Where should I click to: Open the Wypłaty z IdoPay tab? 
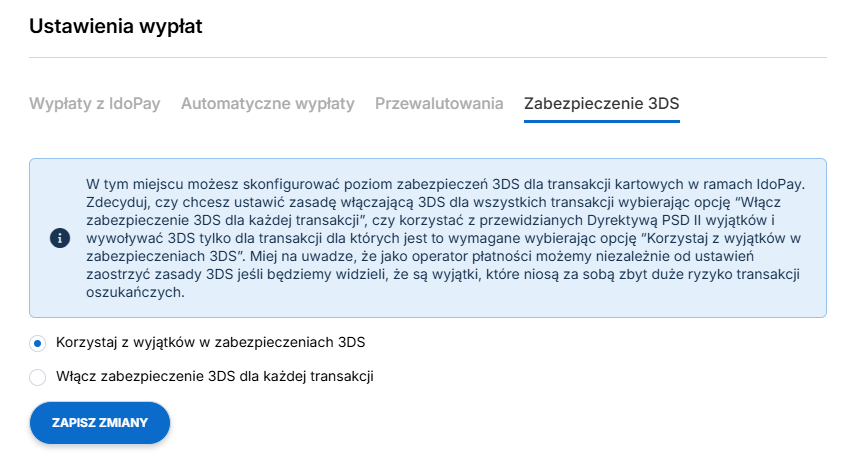tap(95, 103)
